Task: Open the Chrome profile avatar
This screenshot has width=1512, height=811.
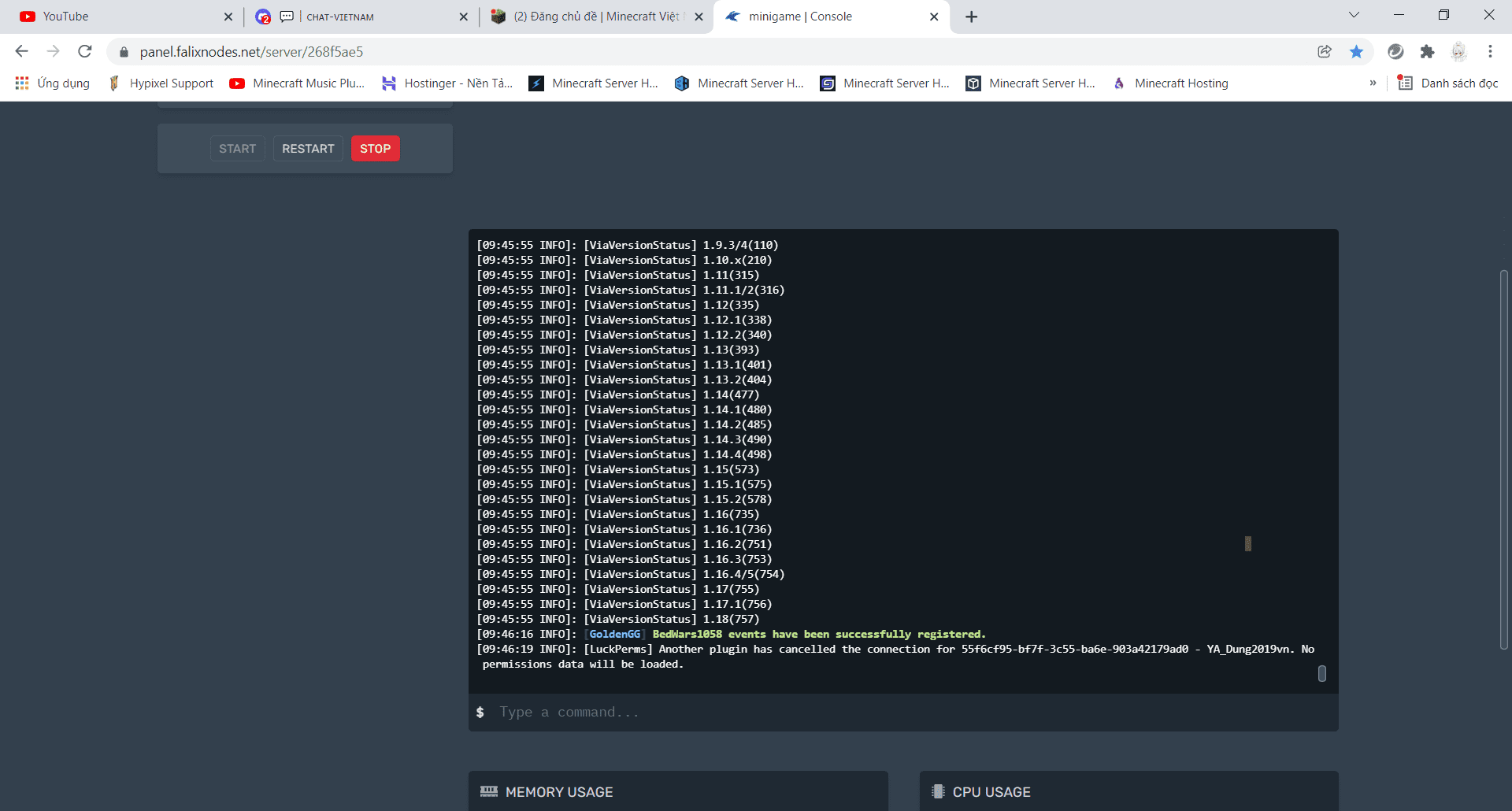Action: pos(1458,51)
